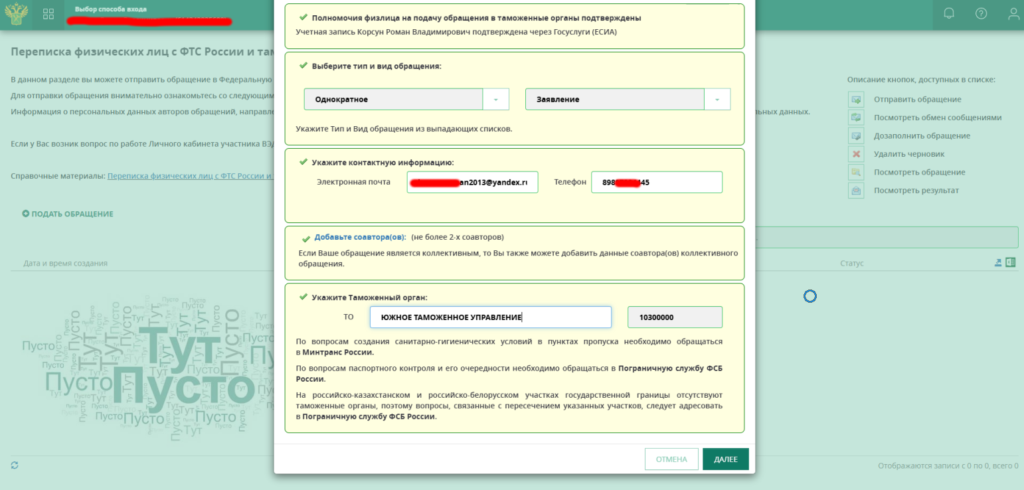The image size is (1024, 490).
Task: Click the 'Добавьте соавтора(ов)' link
Action: [360, 237]
